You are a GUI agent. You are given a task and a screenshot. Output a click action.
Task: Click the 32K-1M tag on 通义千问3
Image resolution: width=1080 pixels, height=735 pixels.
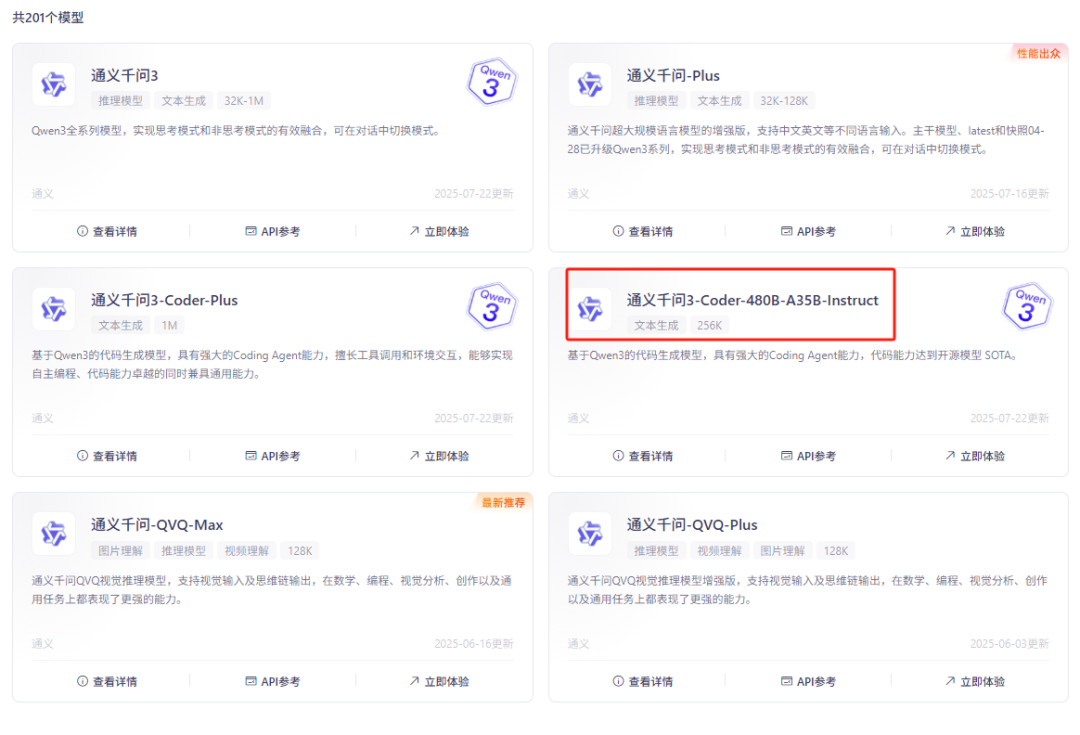pos(244,101)
